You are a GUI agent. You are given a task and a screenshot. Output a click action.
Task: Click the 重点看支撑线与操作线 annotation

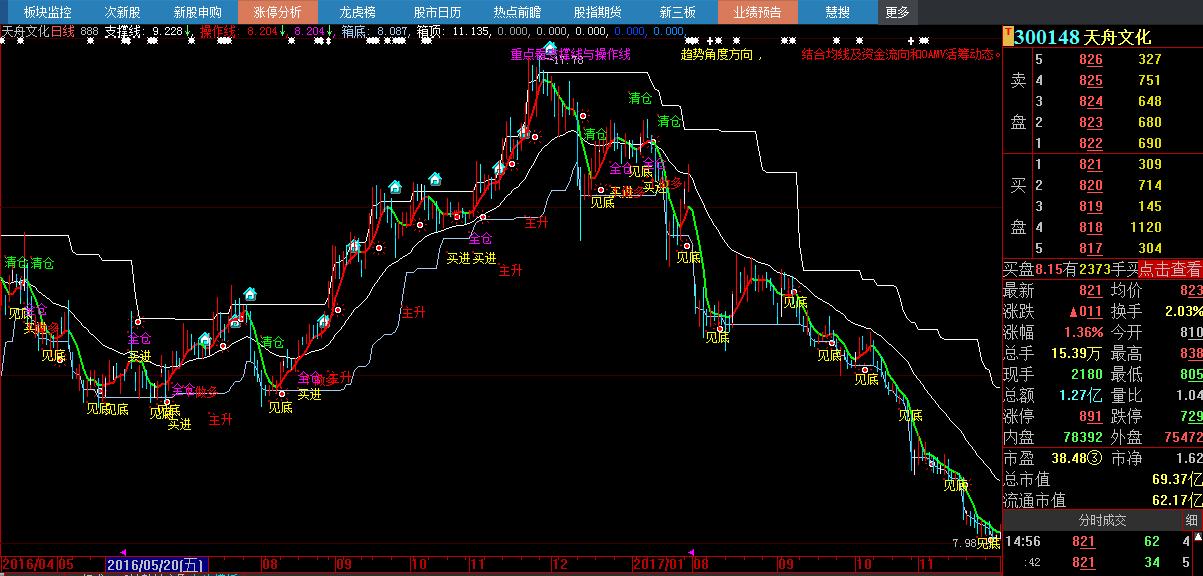570,54
